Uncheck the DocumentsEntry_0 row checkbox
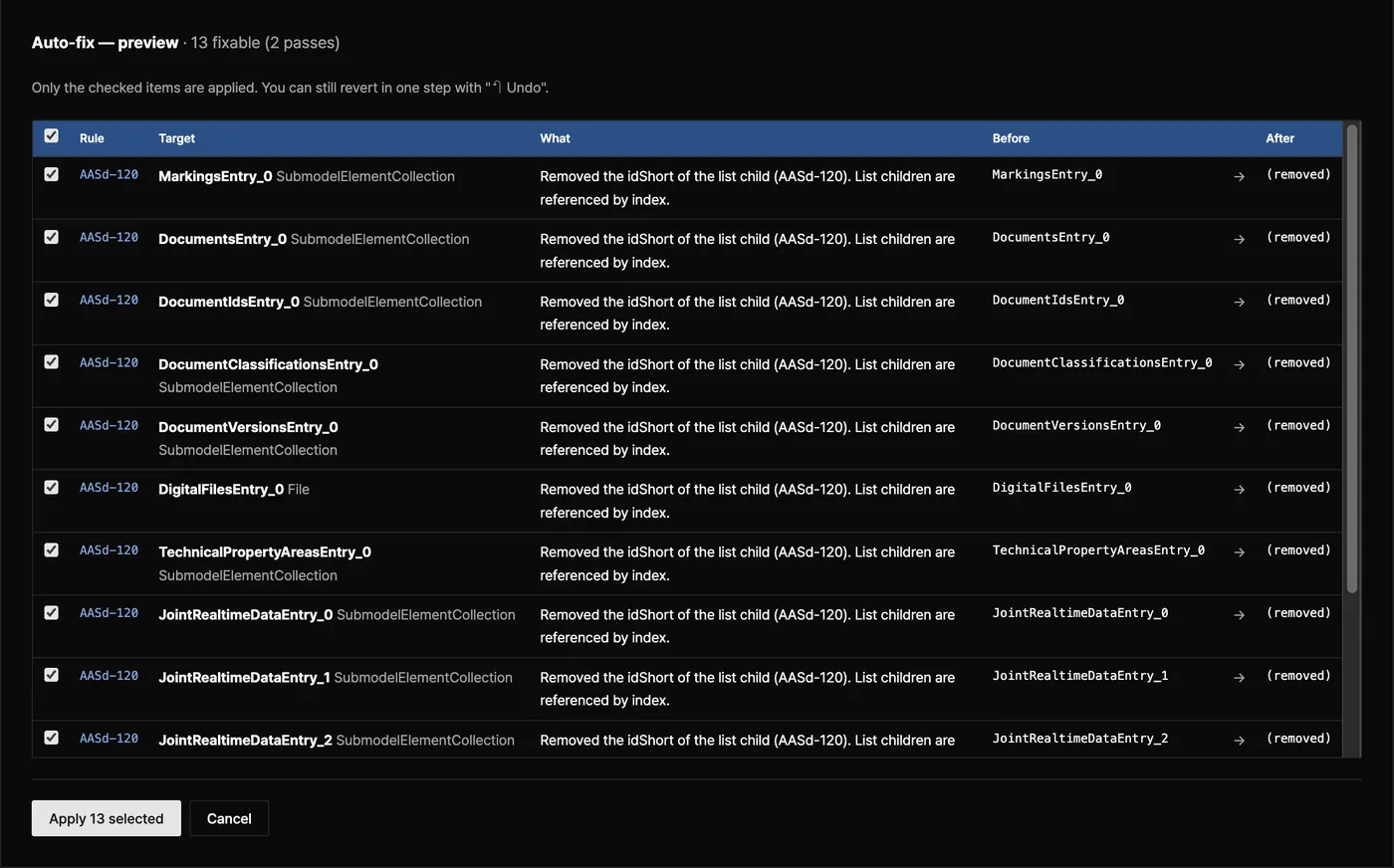1394x868 pixels. tap(52, 237)
